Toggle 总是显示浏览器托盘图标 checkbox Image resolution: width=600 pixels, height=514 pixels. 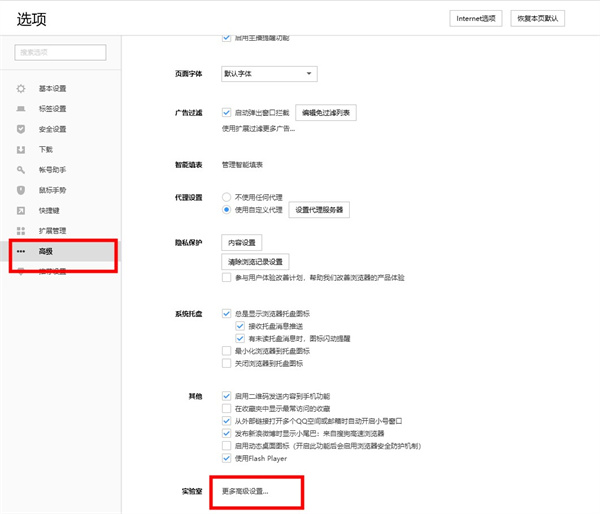tap(226, 313)
